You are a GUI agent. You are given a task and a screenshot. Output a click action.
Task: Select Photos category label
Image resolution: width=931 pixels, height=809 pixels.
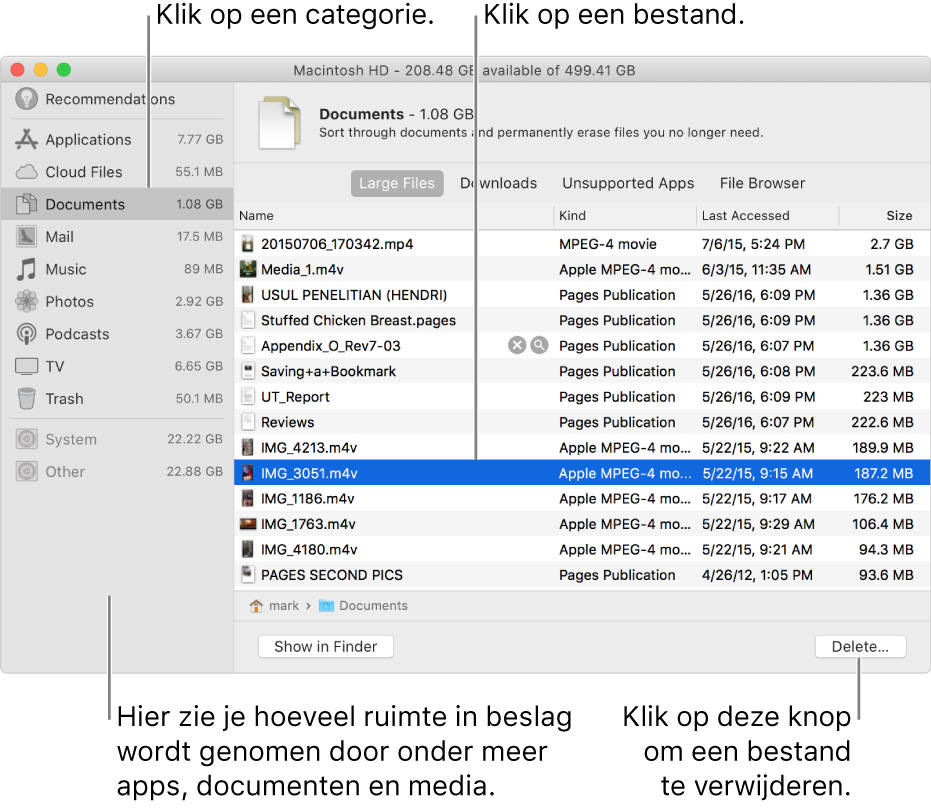tap(69, 302)
